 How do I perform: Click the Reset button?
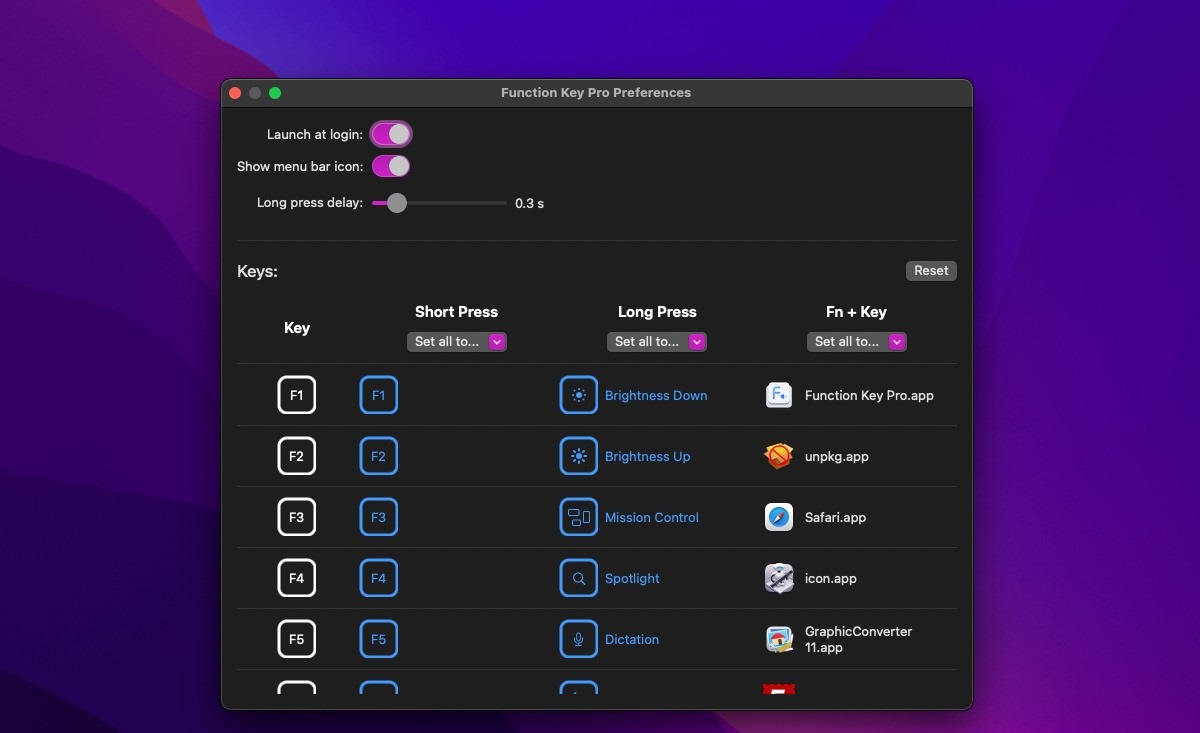tap(931, 270)
